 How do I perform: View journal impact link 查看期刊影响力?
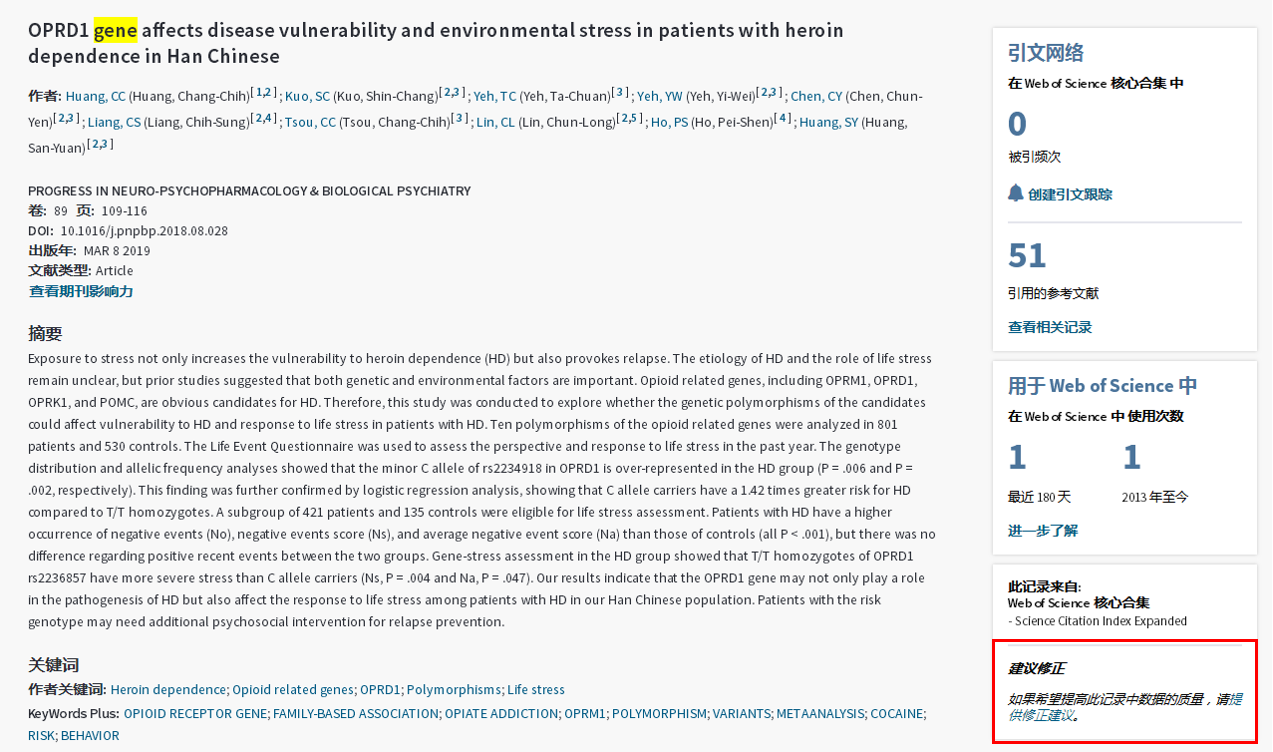(x=81, y=292)
